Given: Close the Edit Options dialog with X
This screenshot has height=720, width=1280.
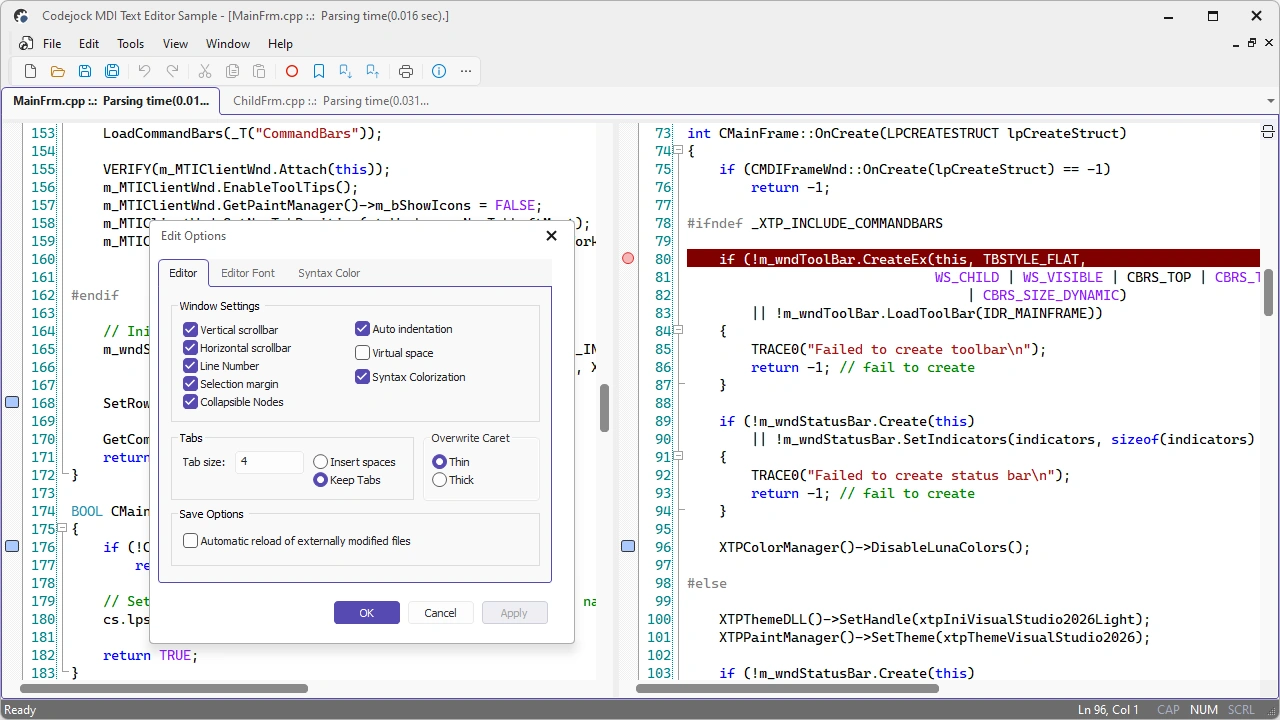Looking at the screenshot, I should click(x=551, y=236).
